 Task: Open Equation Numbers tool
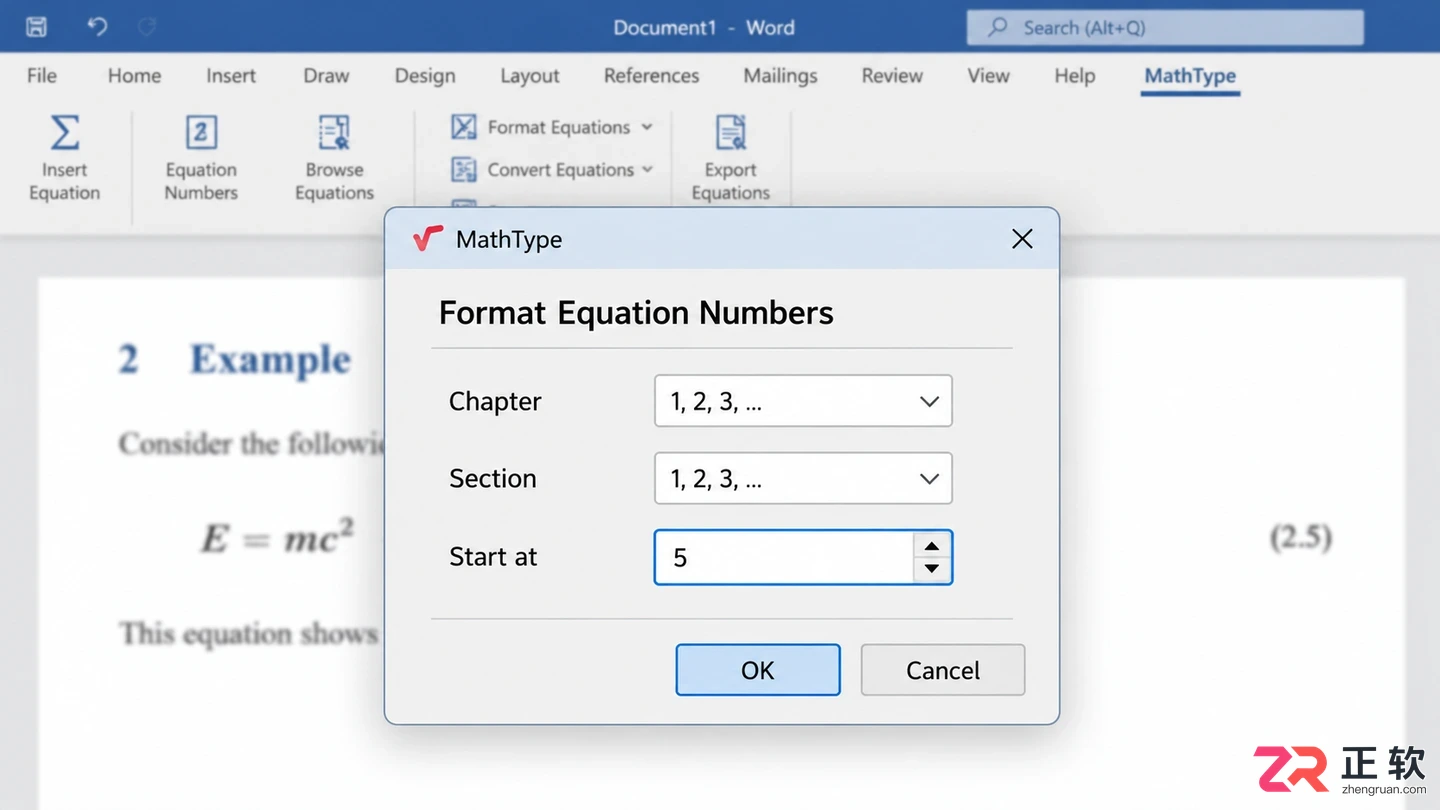pyautogui.click(x=201, y=158)
